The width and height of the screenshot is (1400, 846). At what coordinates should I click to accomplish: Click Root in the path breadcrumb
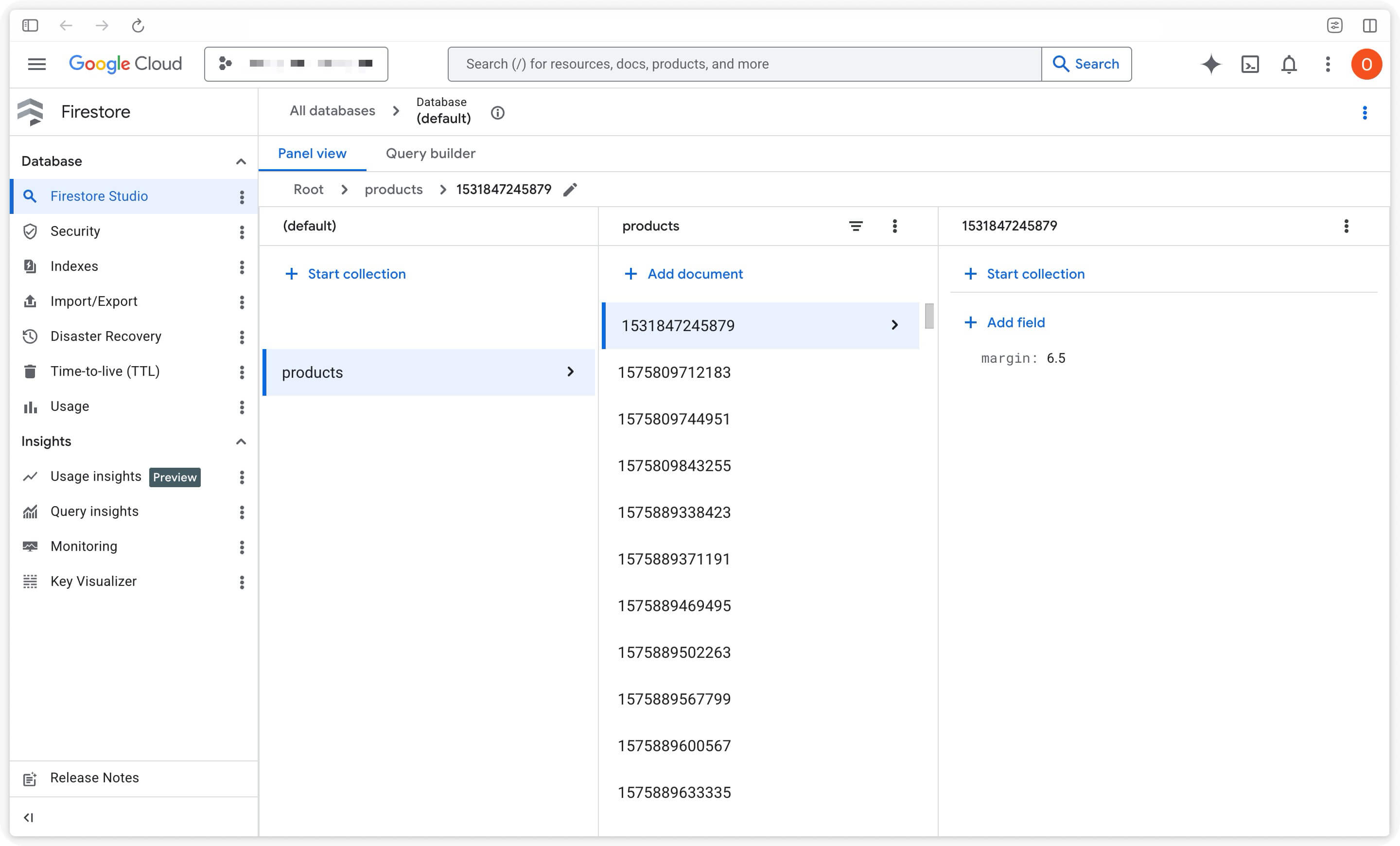308,190
